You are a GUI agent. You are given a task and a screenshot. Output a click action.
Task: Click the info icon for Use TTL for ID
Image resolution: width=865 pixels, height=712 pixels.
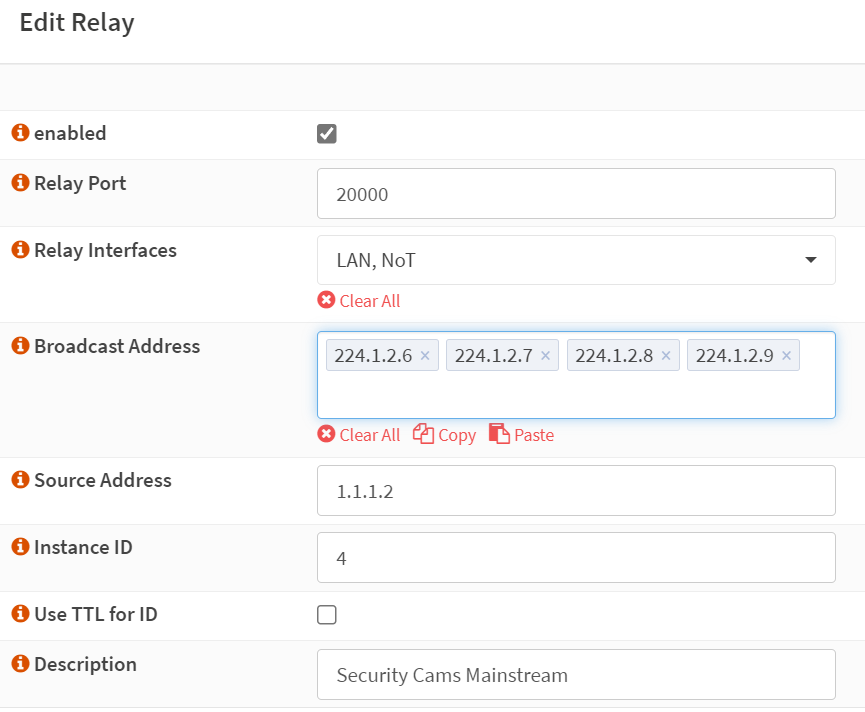20,614
